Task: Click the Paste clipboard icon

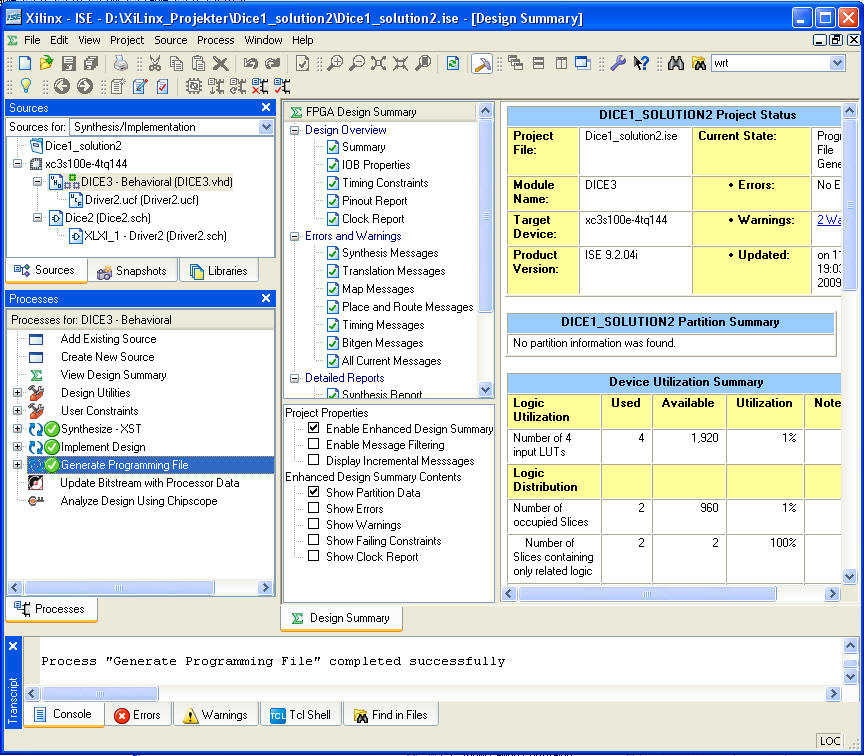Action: click(x=198, y=63)
